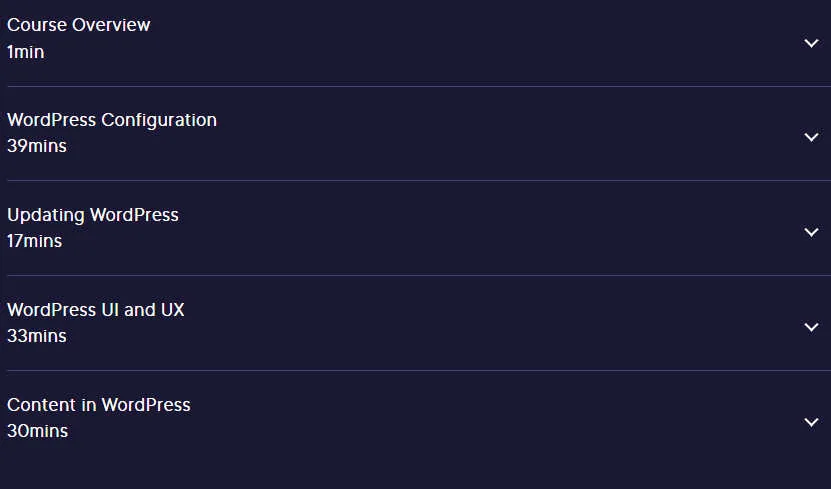Click chevron beside Updating WordPress
The height and width of the screenshot is (489, 831).
[x=811, y=232]
